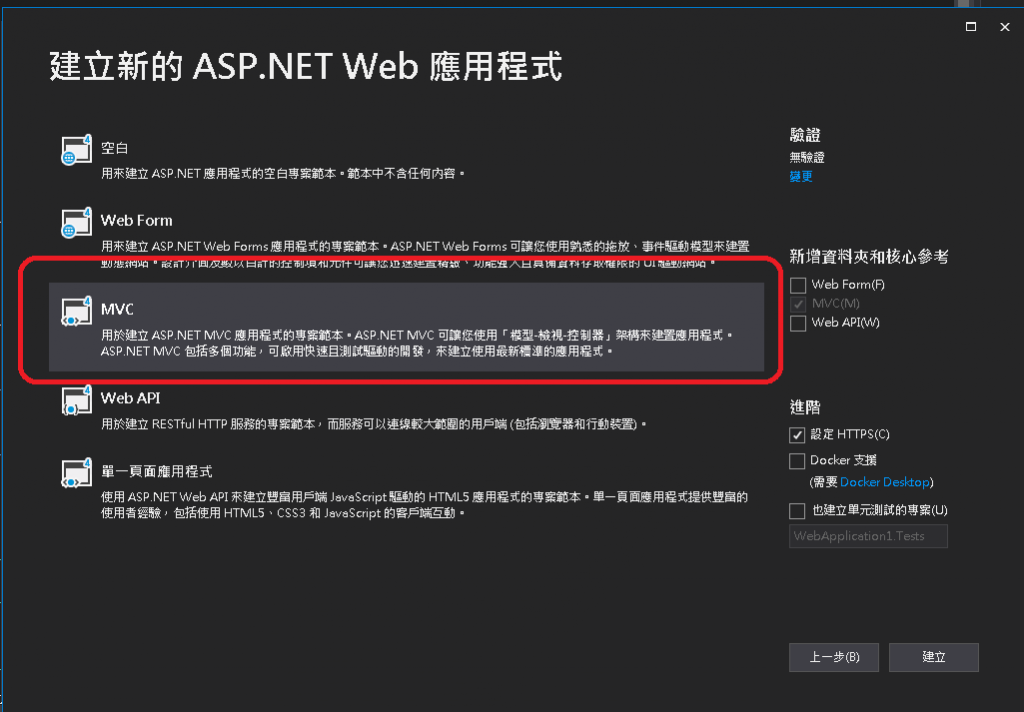Click the 進階 section heading
The image size is (1024, 712).
[805, 408]
